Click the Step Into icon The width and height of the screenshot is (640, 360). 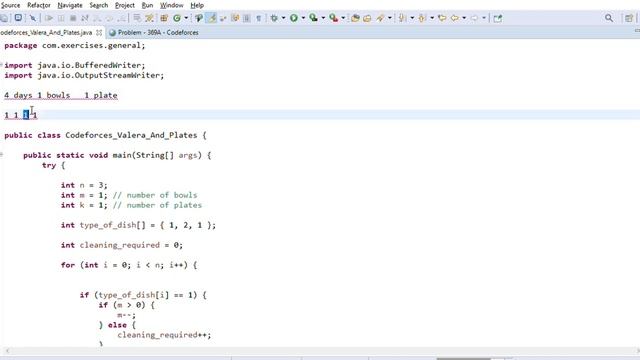(98, 18)
